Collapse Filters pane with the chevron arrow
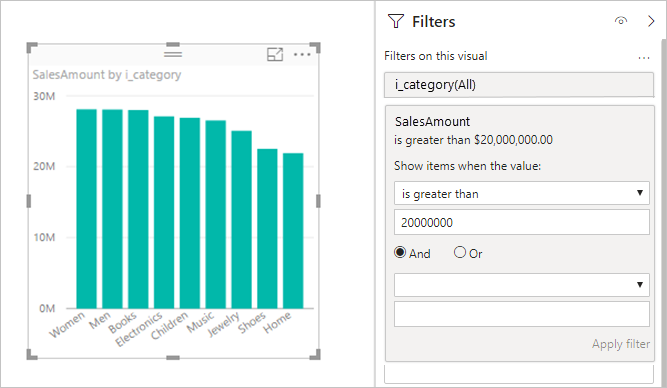The width and height of the screenshot is (667, 388). coord(651,21)
